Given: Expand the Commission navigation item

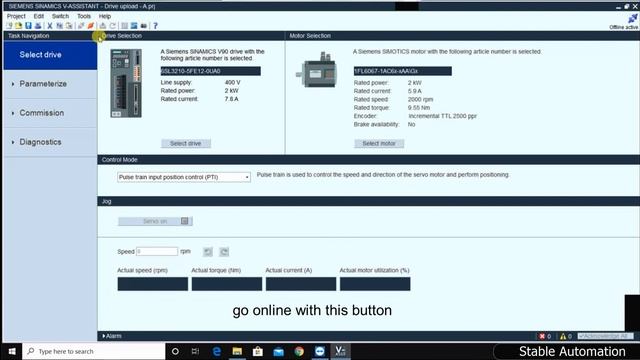Looking at the screenshot, I should point(50,113).
